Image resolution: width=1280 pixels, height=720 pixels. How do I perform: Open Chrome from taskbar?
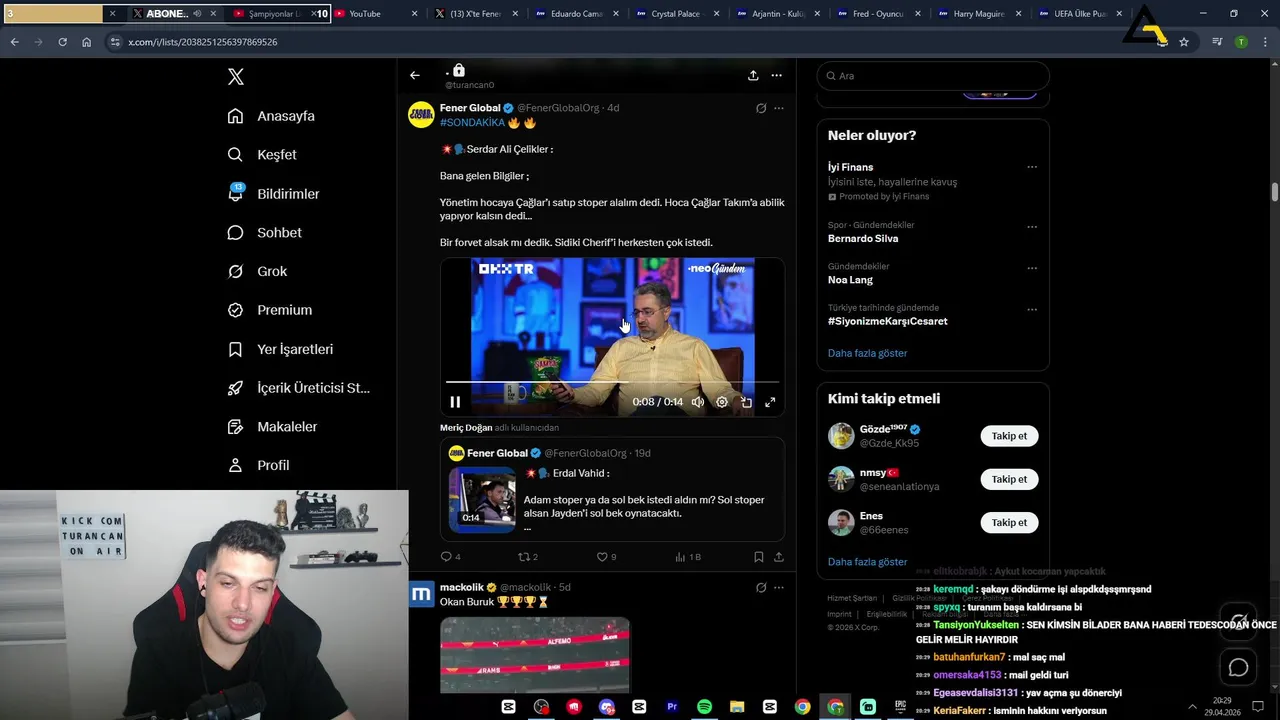[802, 706]
